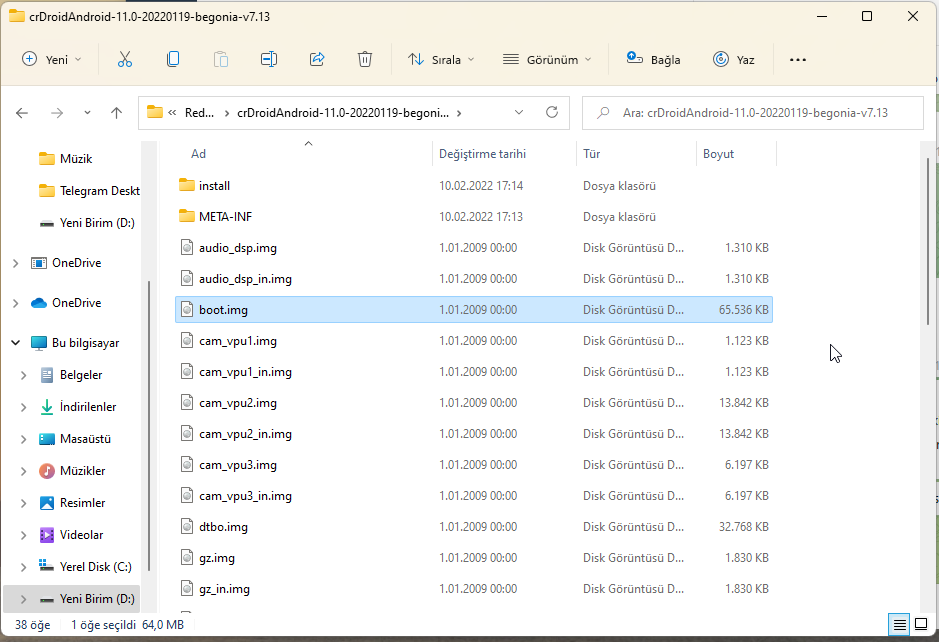Switch to large thumbnails view icon

point(921,625)
